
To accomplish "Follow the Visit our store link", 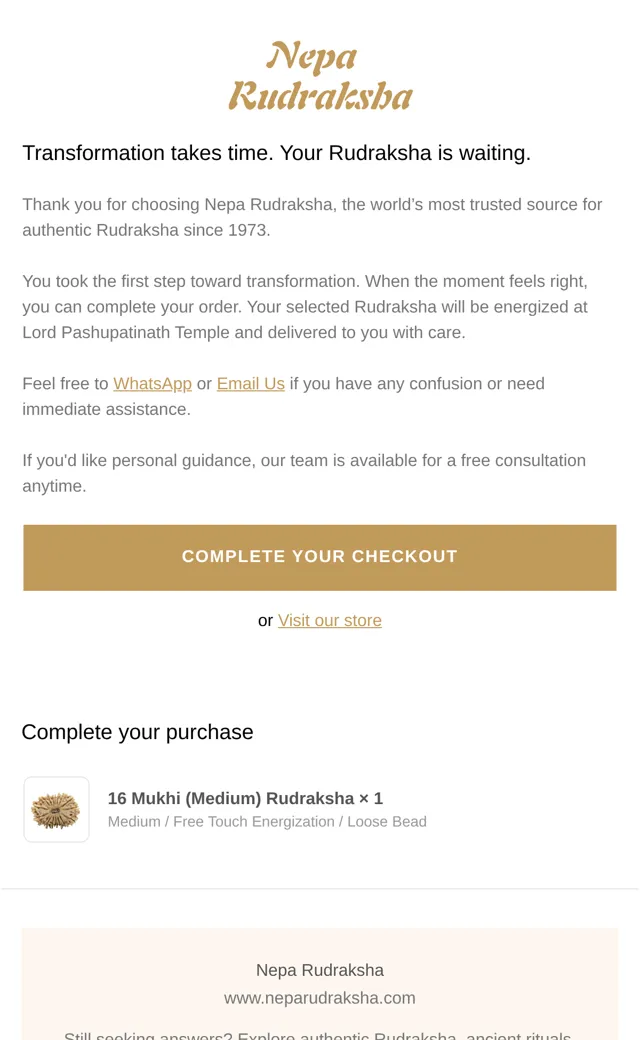I will pyautogui.click(x=330, y=621).
